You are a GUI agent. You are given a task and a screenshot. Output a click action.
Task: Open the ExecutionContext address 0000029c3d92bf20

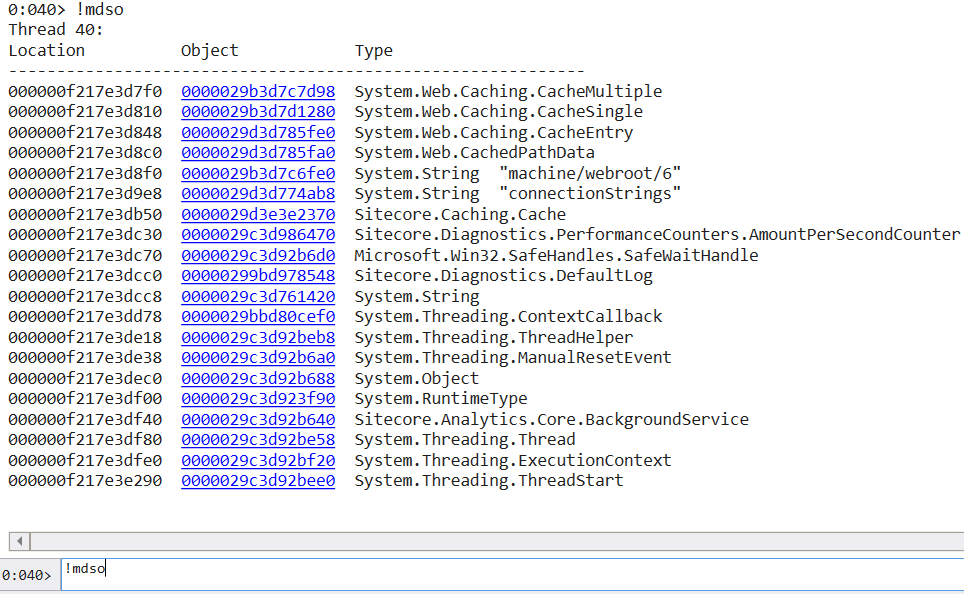[258, 460]
